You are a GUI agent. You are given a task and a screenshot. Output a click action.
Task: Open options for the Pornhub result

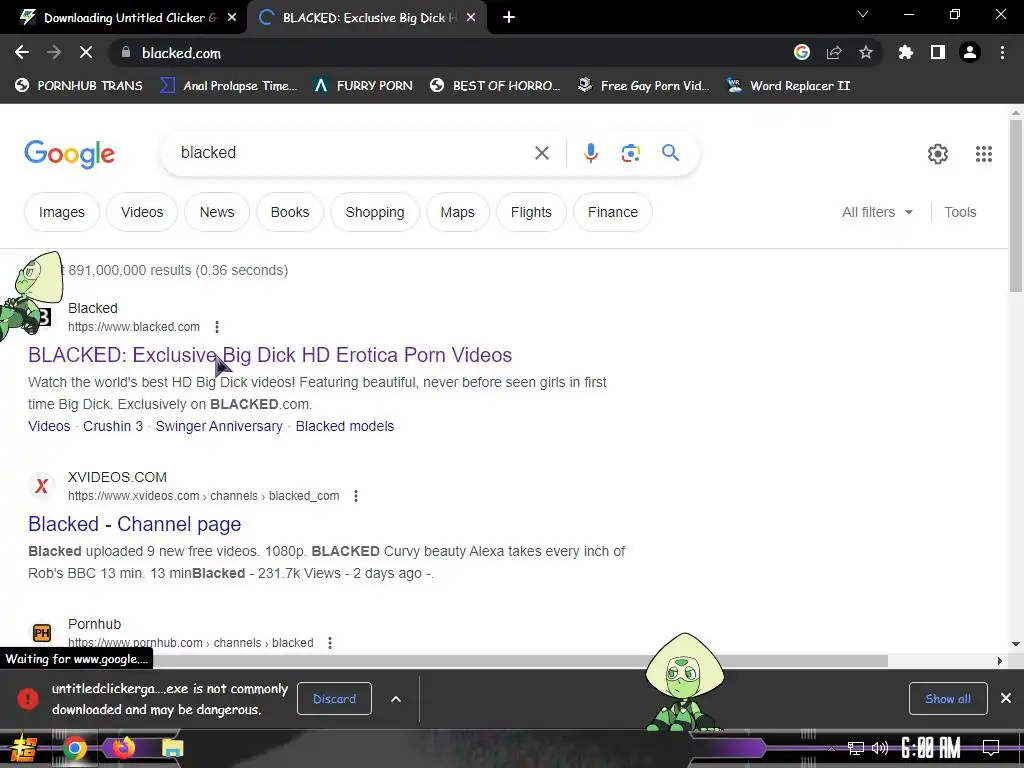(x=330, y=643)
